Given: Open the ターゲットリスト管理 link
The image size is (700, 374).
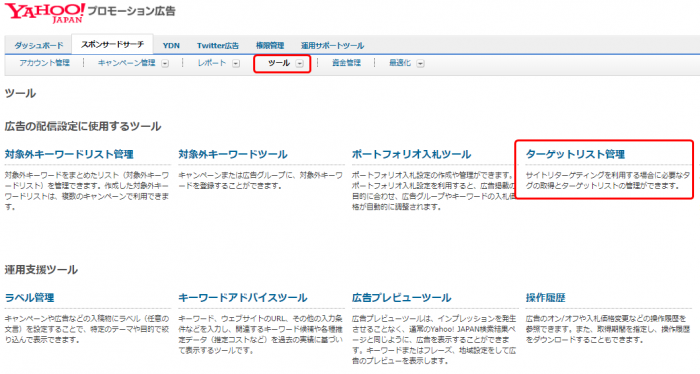Looking at the screenshot, I should (x=575, y=154).
